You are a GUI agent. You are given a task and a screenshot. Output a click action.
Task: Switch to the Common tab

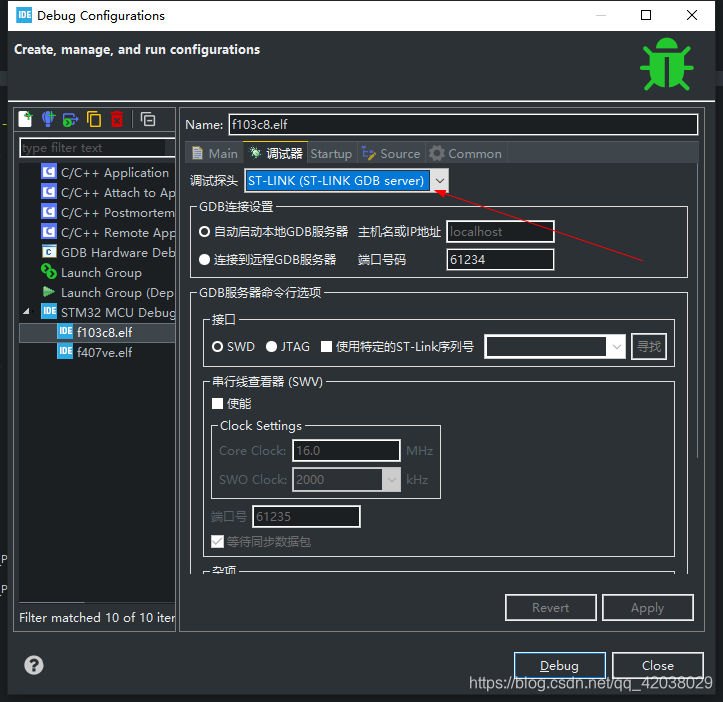click(466, 154)
